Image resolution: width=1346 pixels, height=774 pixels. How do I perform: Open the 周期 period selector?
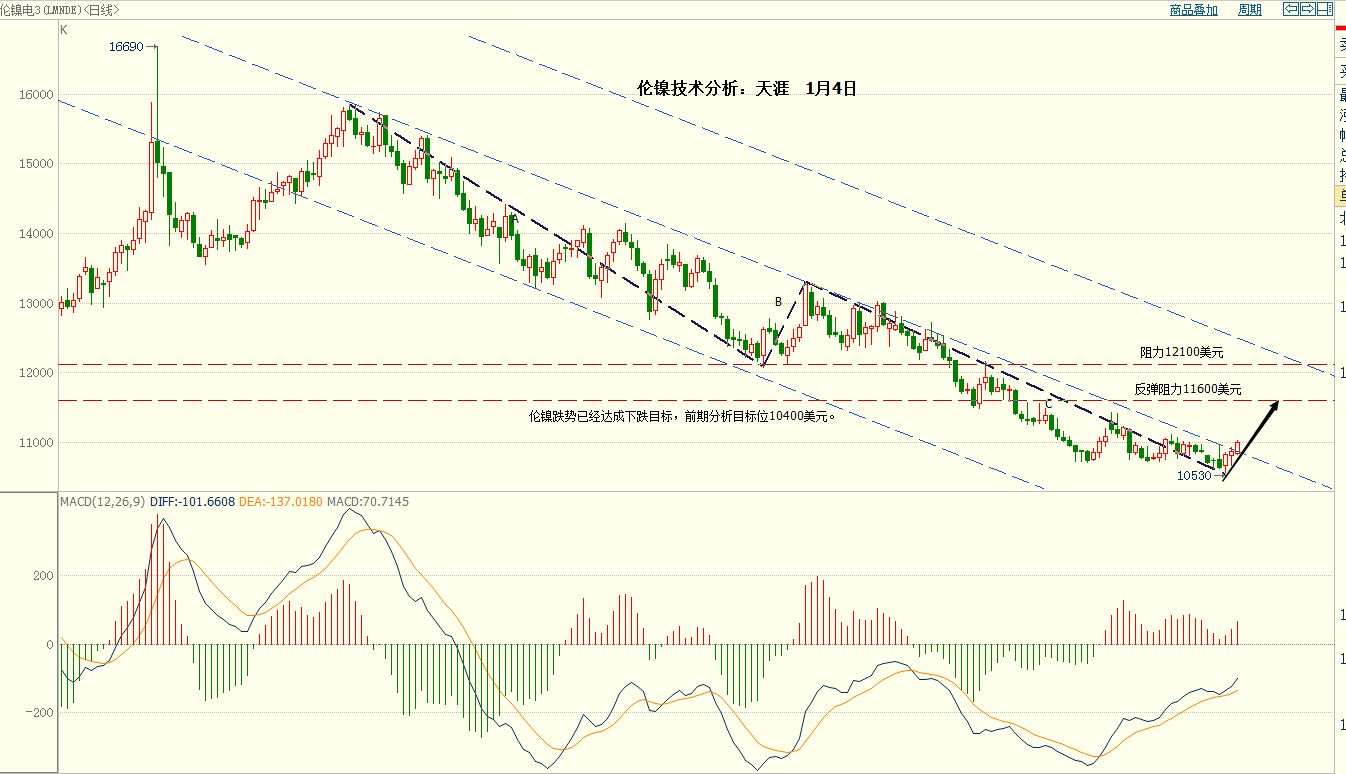1249,10
